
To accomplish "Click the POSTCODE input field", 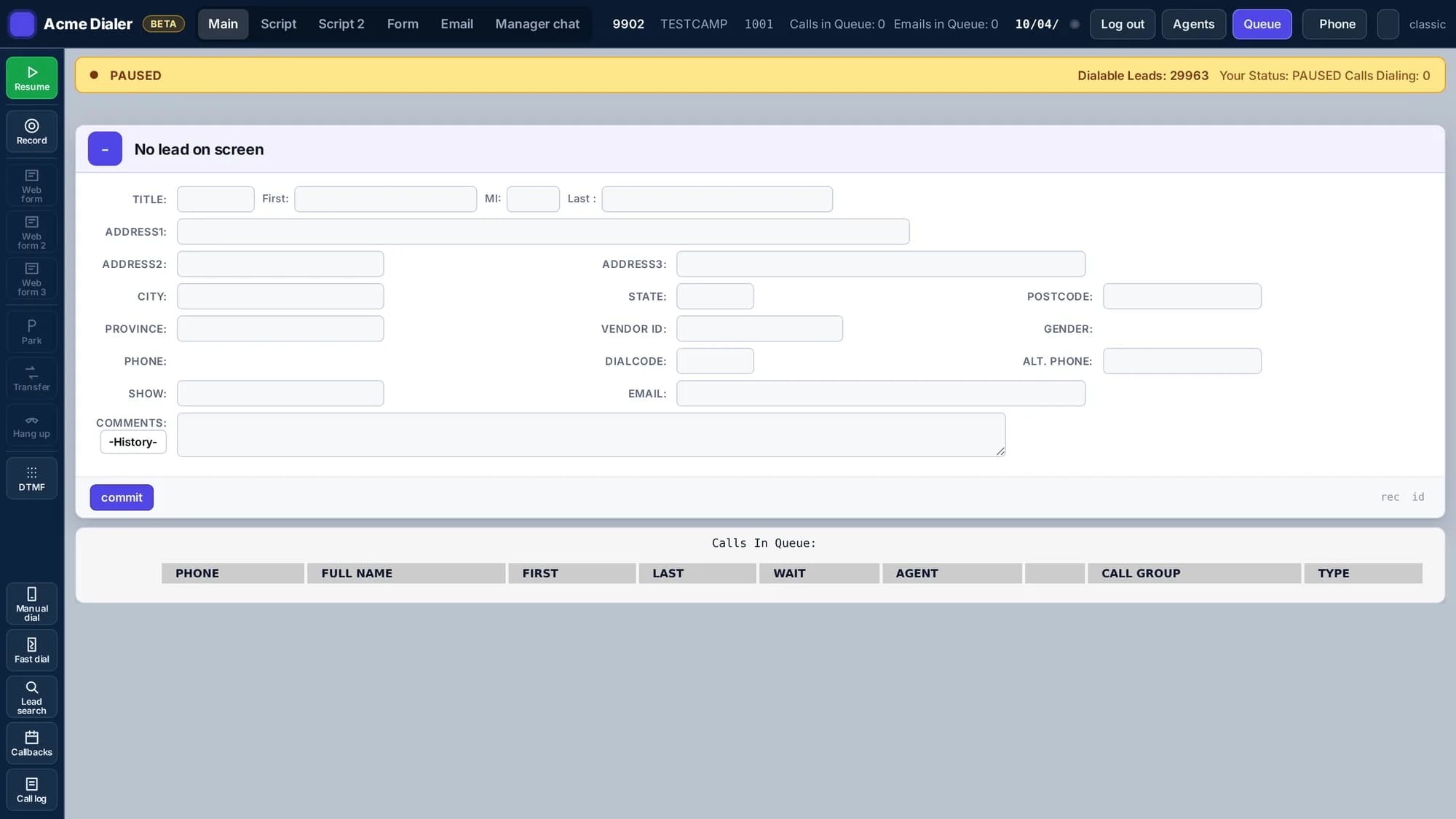I will 1182,296.
